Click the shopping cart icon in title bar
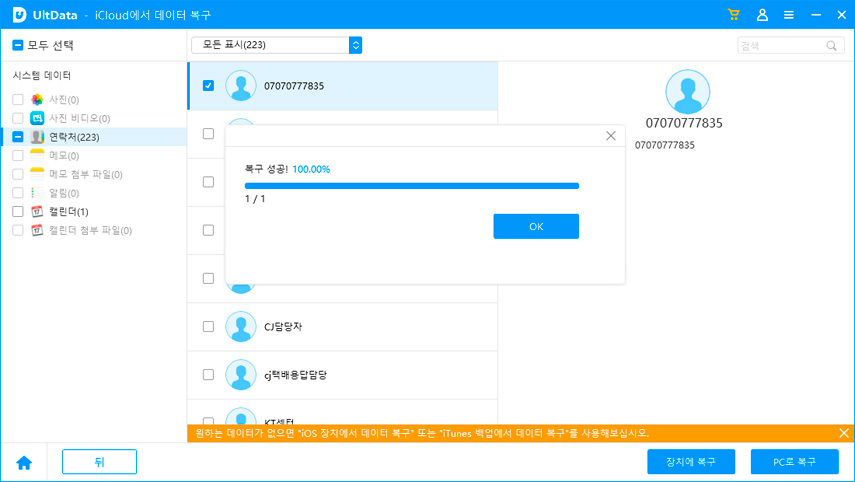 coord(734,15)
